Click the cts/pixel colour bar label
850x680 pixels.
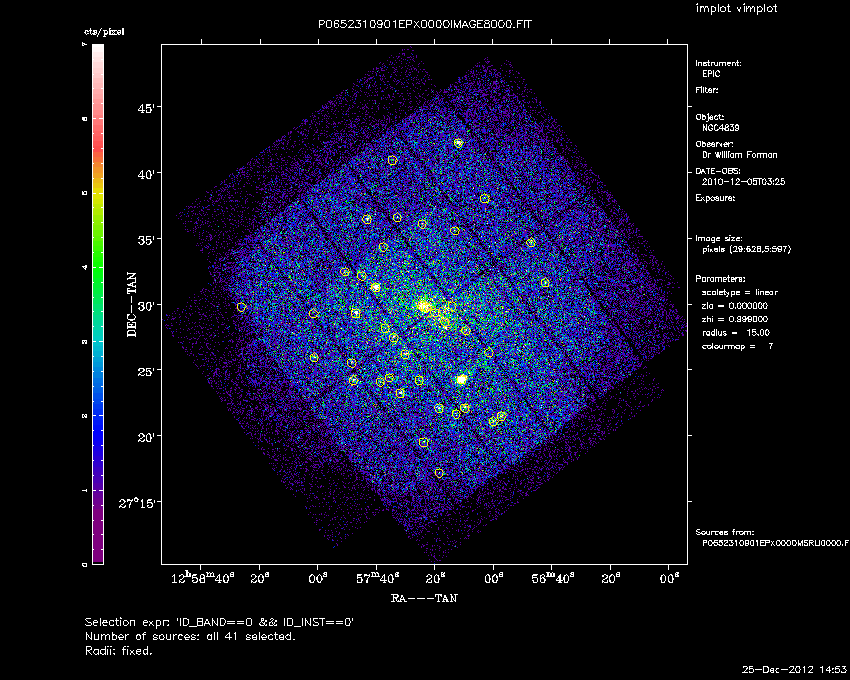point(104,32)
